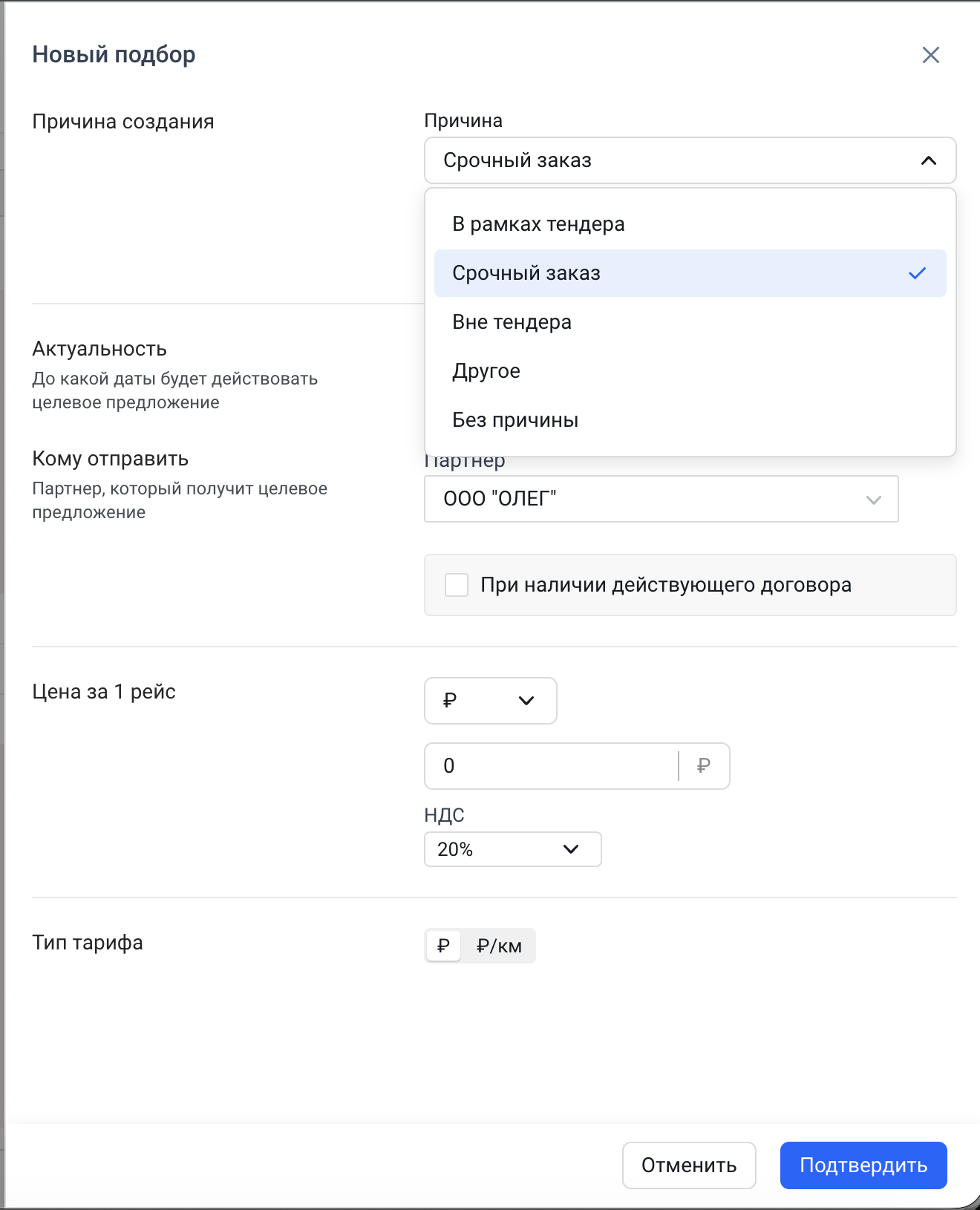Choose Вне тендера option
Viewport: 980px width, 1210px height.
coord(512,322)
